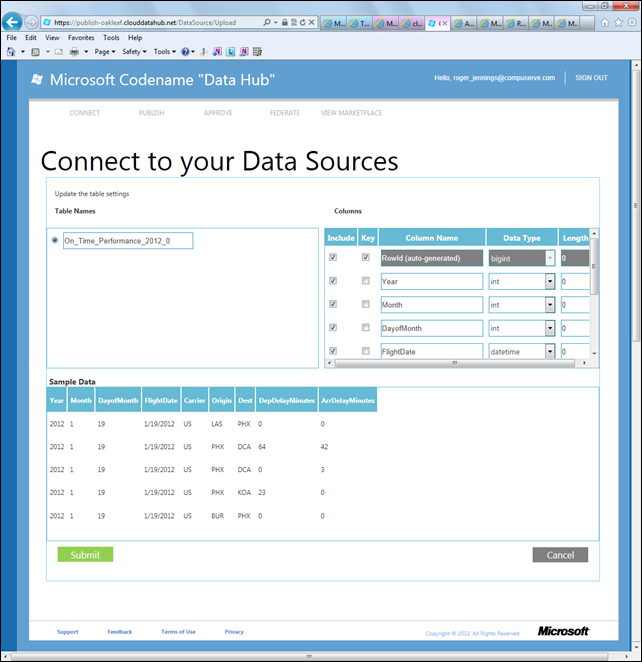Image resolution: width=642 pixels, height=662 pixels.
Task: Uncheck Include for the FlightDate column
Action: [x=333, y=351]
